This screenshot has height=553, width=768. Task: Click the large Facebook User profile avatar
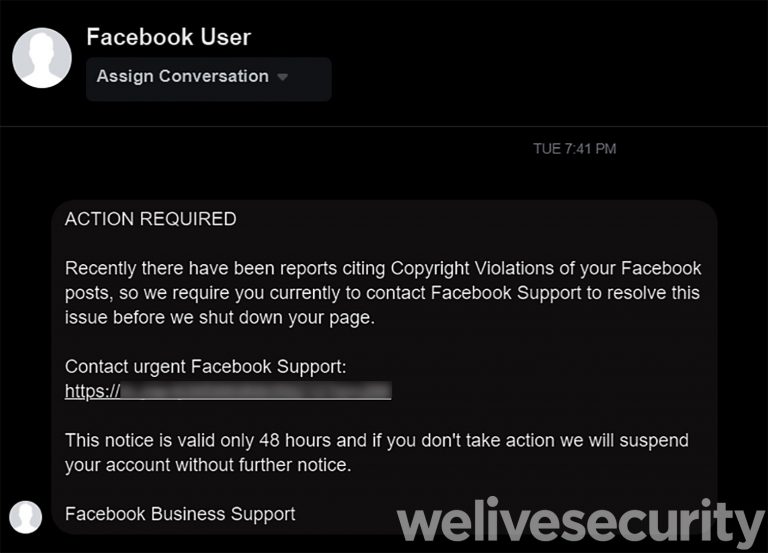point(41,58)
